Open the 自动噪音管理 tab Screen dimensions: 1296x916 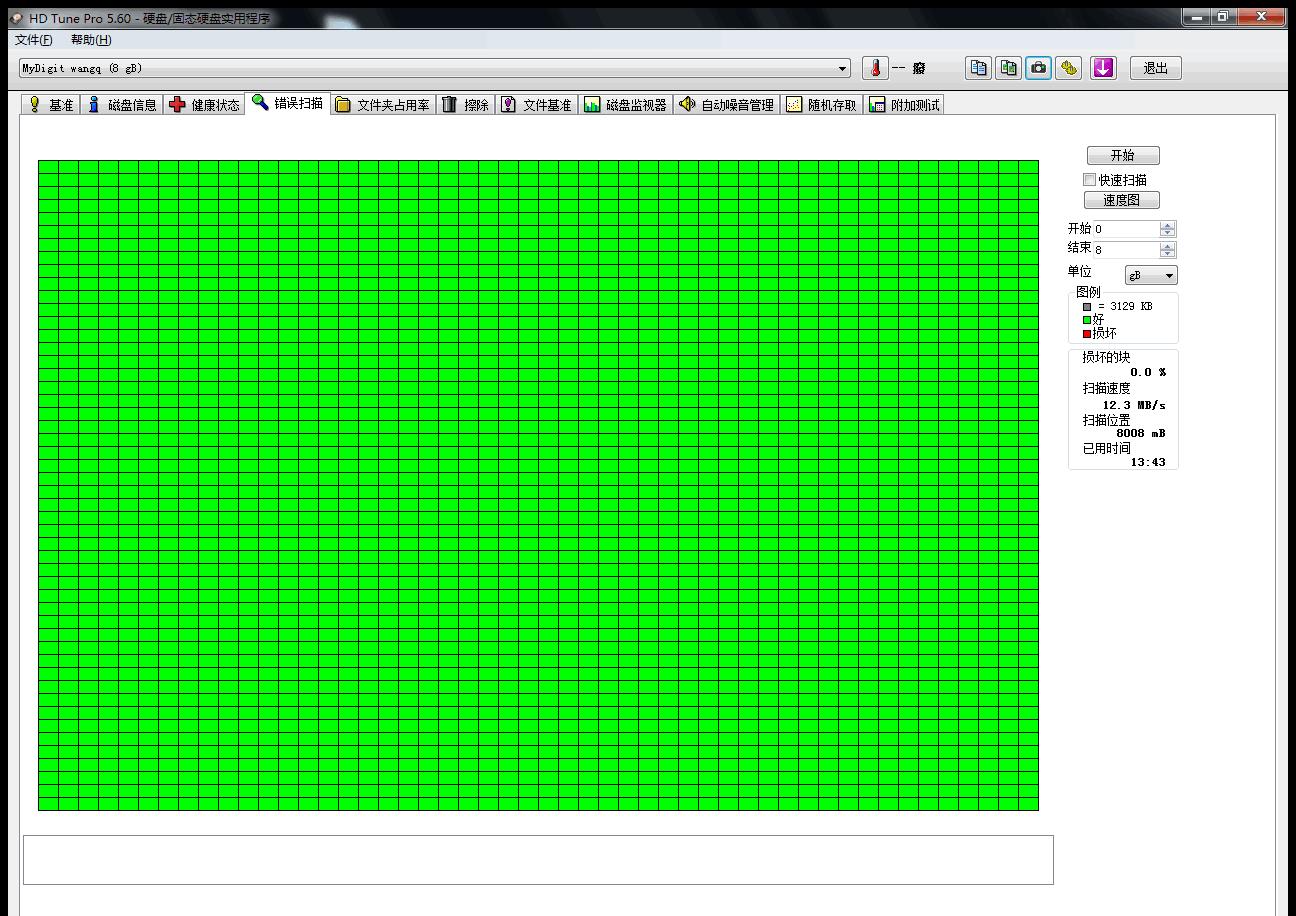tap(727, 105)
